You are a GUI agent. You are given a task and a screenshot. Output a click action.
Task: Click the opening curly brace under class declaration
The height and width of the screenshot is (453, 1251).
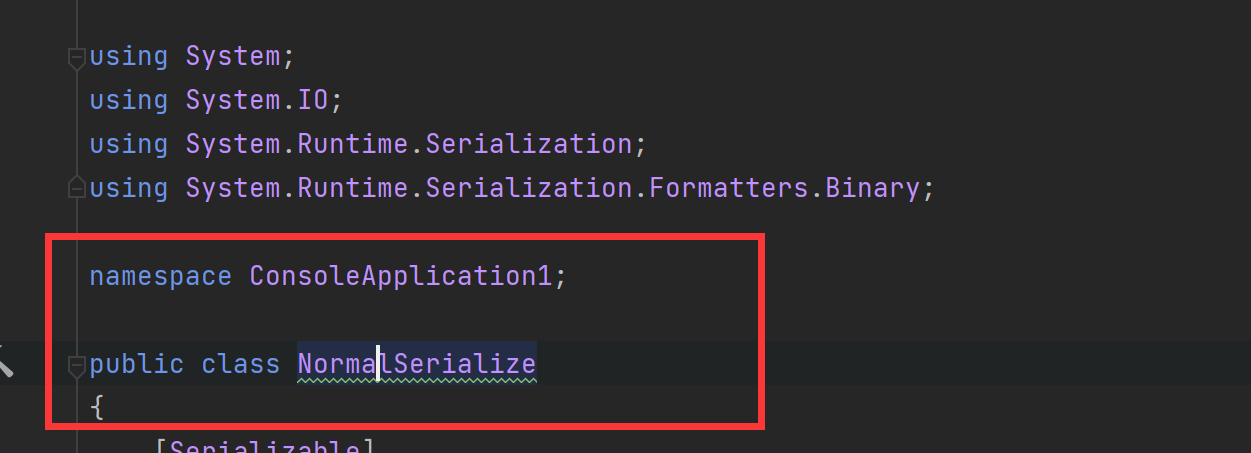97,408
